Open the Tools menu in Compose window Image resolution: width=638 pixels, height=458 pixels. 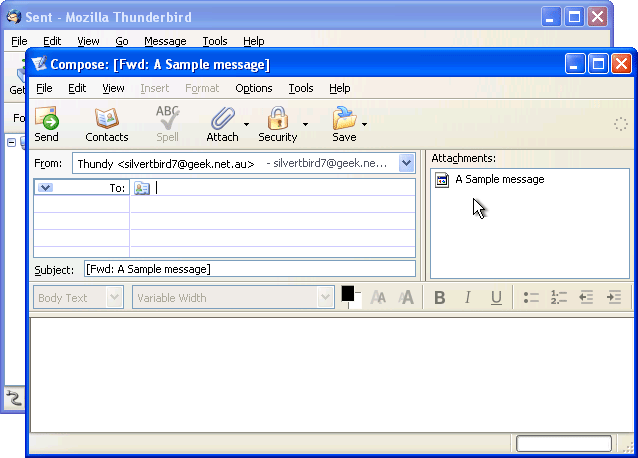click(x=300, y=88)
